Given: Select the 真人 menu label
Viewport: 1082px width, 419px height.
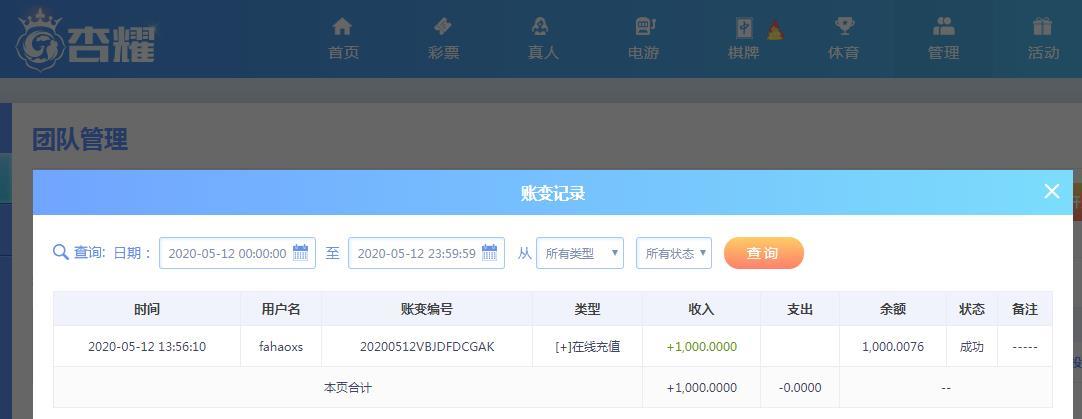Looking at the screenshot, I should point(543,52).
